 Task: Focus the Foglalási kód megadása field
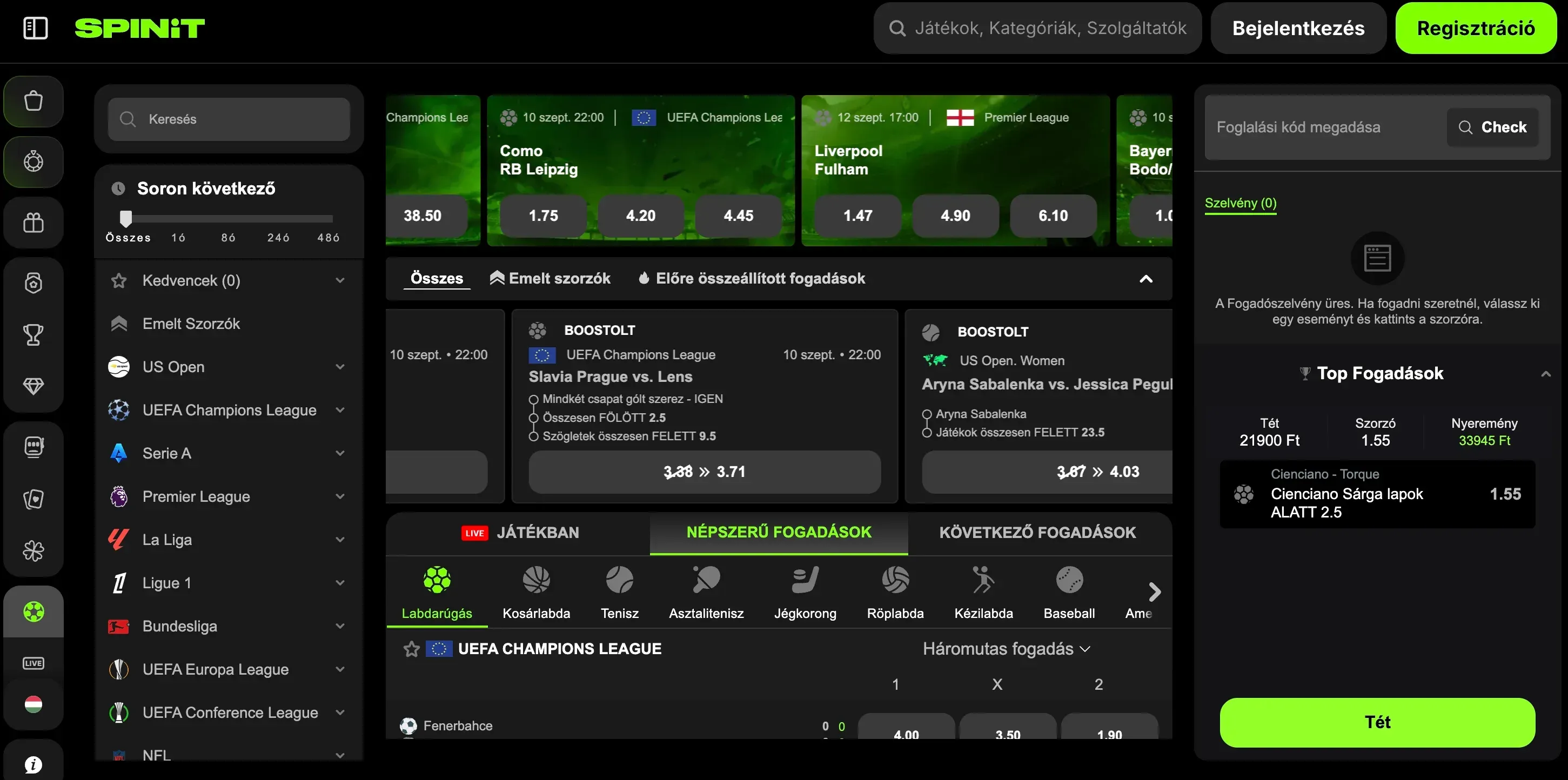pos(1326,127)
